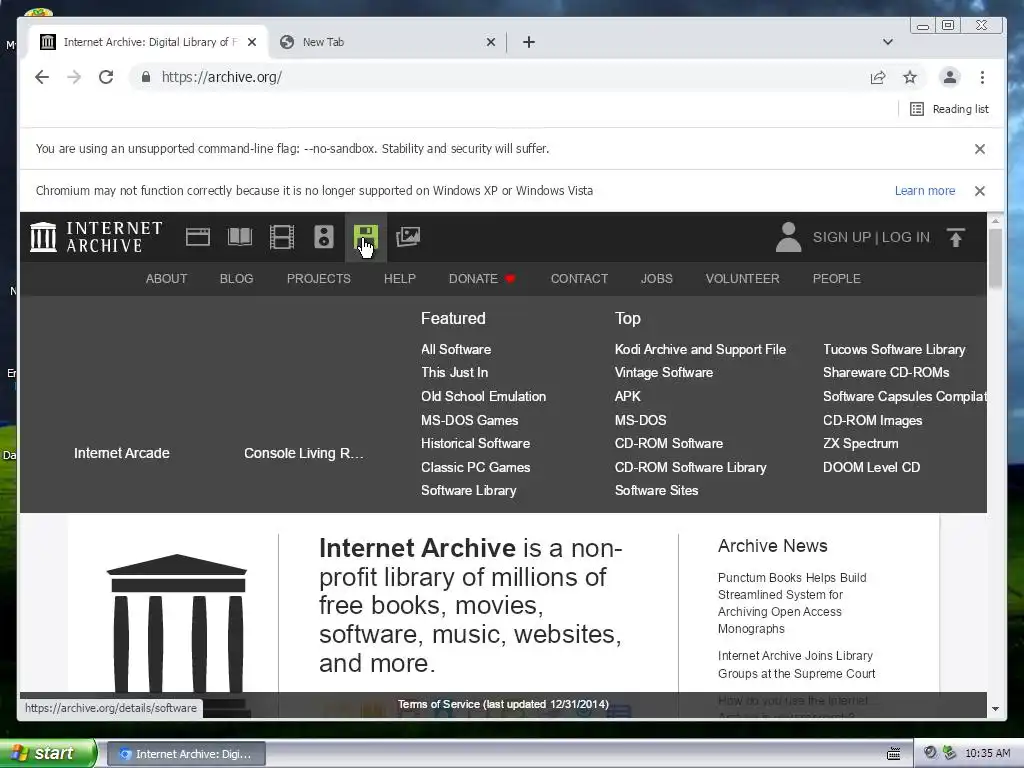This screenshot has width=1024, height=768.
Task: Open Vintage Software link
Action: (x=664, y=372)
